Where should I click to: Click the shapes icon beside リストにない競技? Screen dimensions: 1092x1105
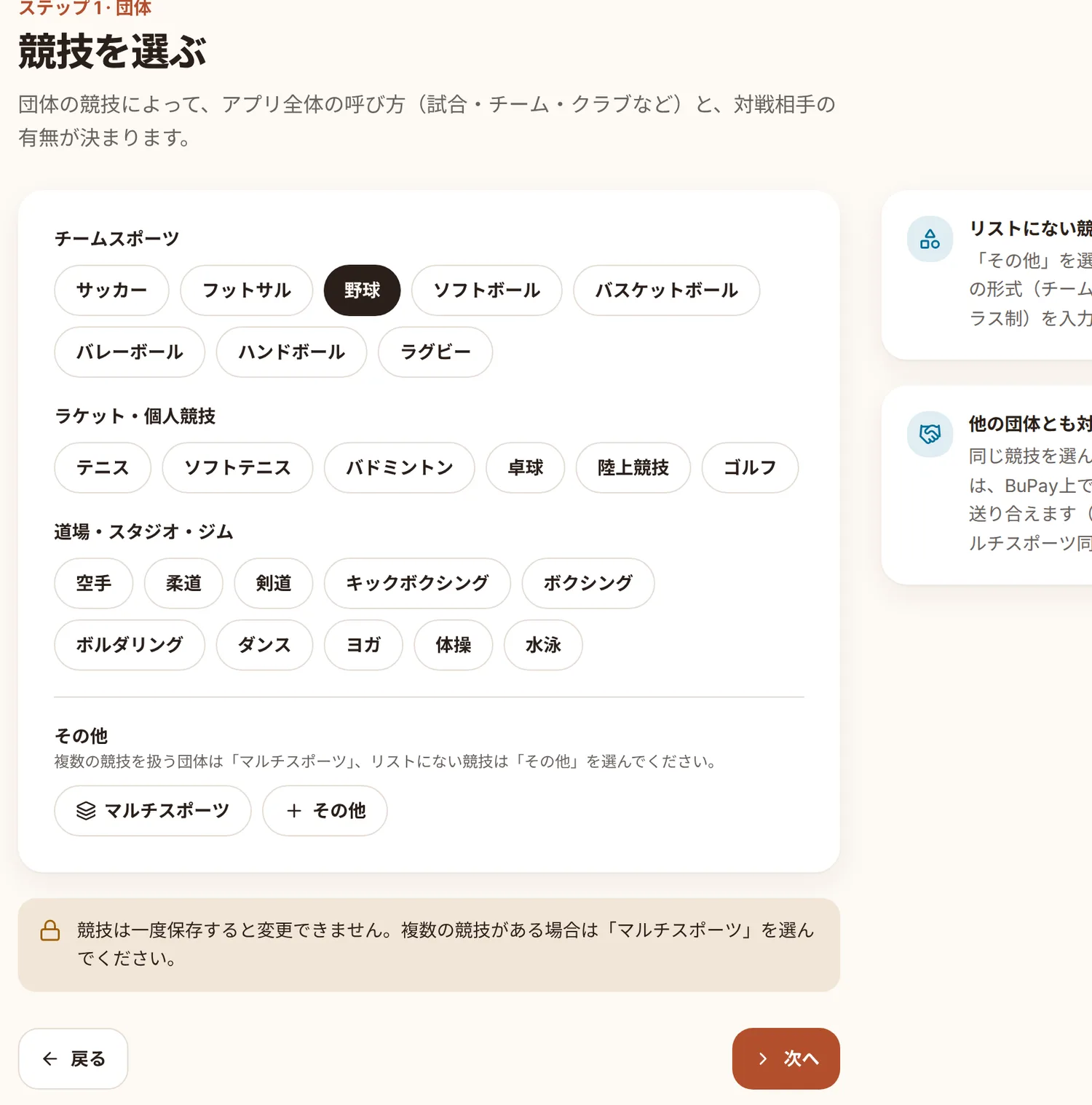click(x=930, y=239)
